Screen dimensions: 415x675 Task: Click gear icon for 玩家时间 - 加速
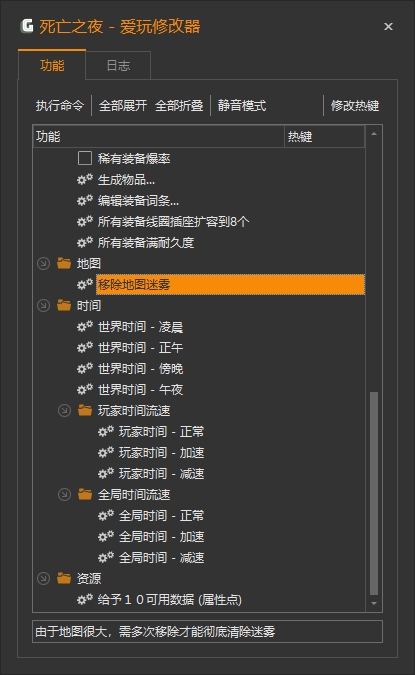pyautogui.click(x=106, y=452)
